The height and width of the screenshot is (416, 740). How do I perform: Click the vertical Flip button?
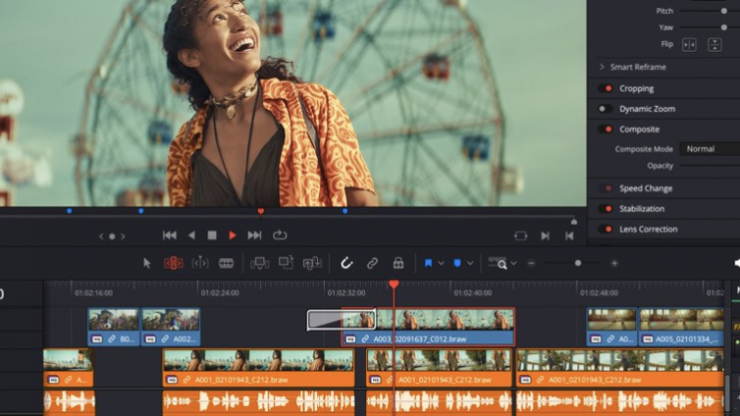714,45
